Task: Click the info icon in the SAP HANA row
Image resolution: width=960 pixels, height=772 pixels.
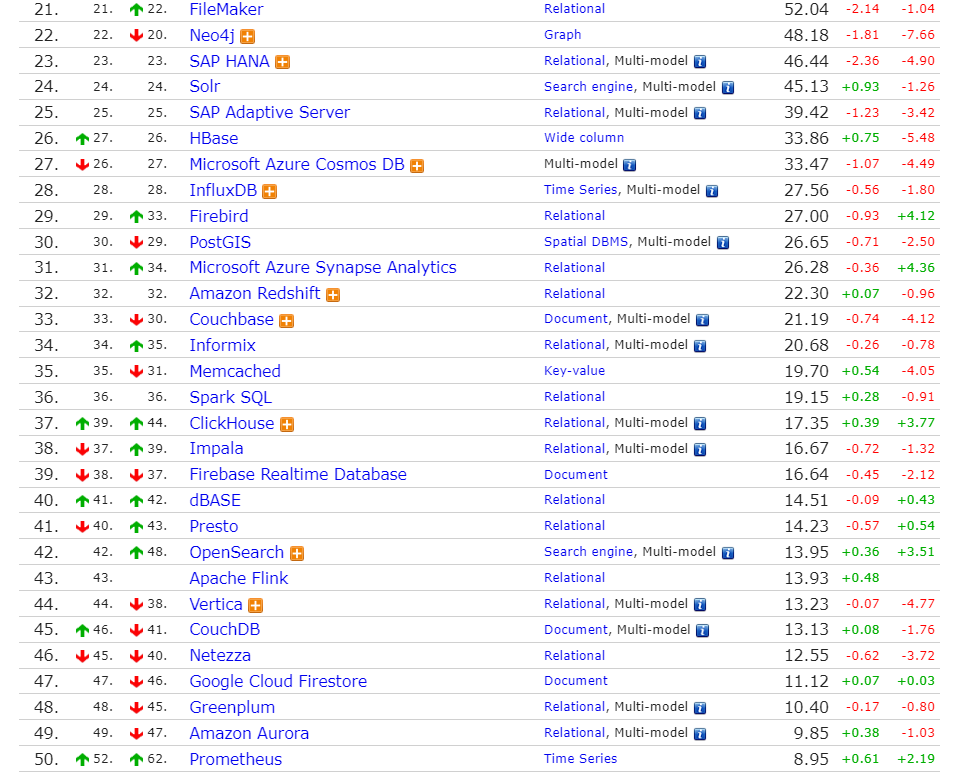Action: tap(700, 61)
